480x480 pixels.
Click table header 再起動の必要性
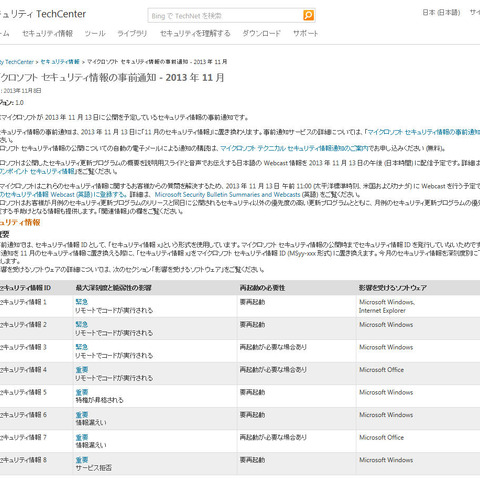click(262, 288)
